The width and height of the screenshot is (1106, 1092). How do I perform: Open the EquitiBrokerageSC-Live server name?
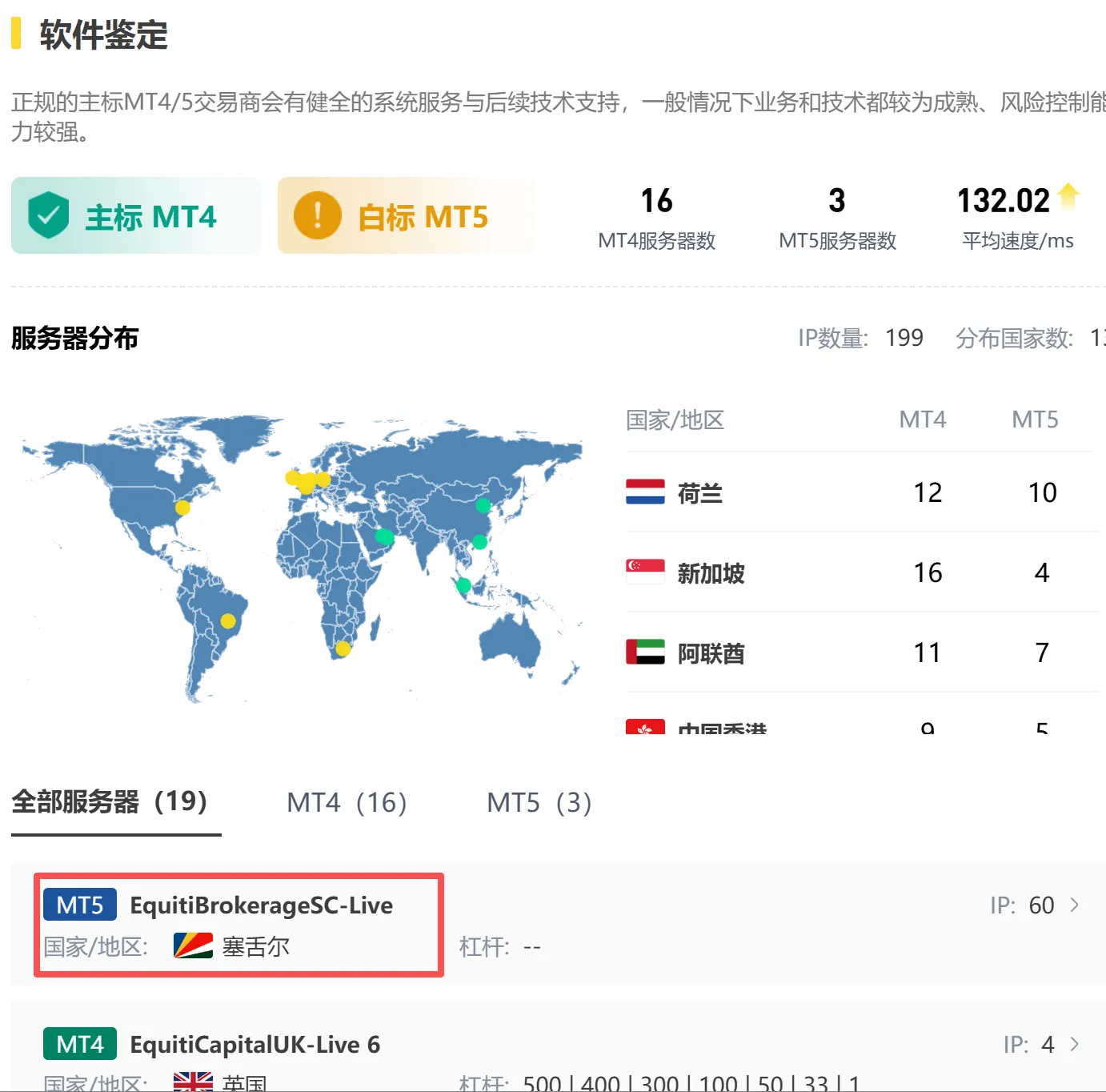pos(262,905)
